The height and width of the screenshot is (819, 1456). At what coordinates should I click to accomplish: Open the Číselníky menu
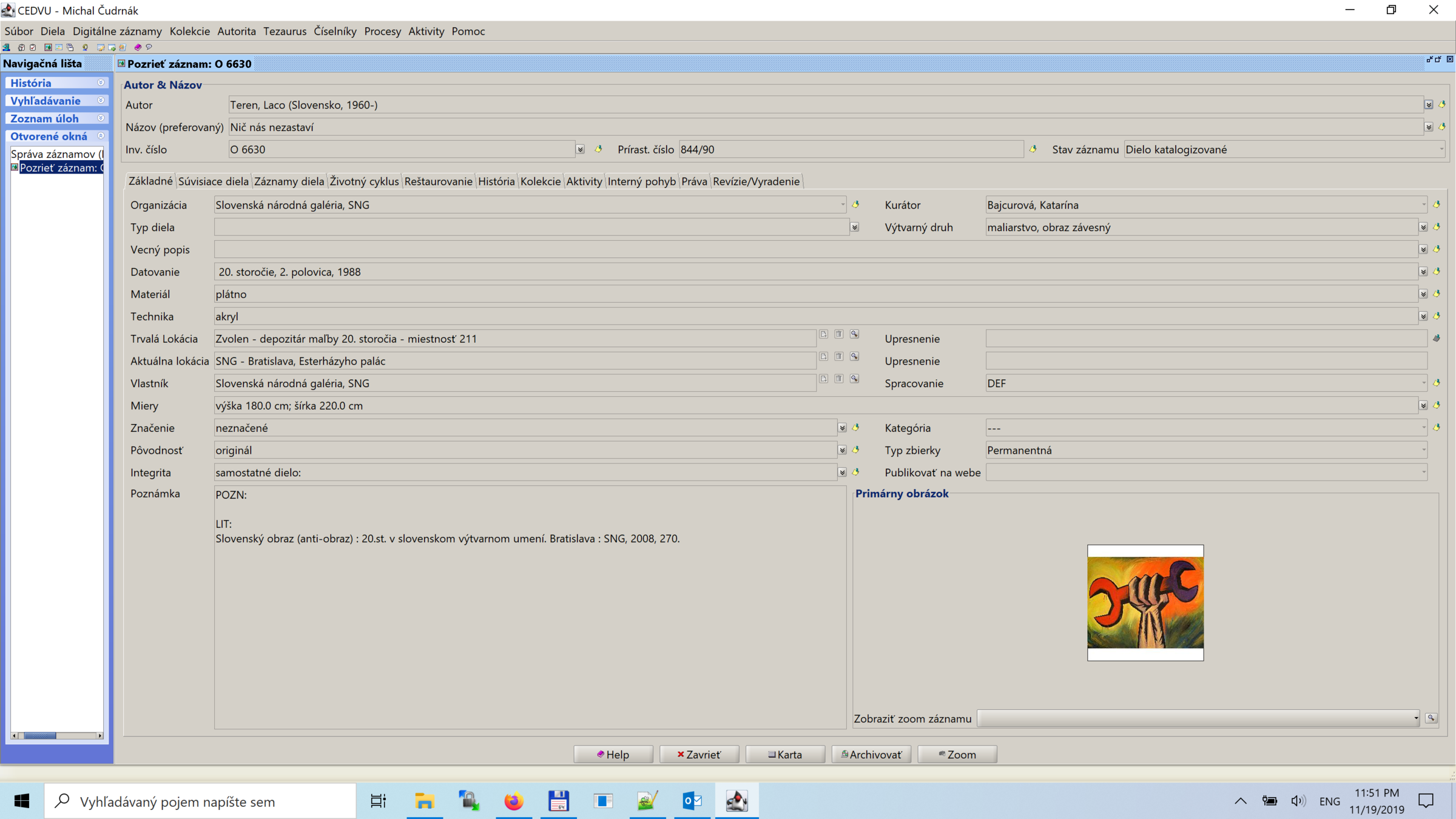(335, 31)
